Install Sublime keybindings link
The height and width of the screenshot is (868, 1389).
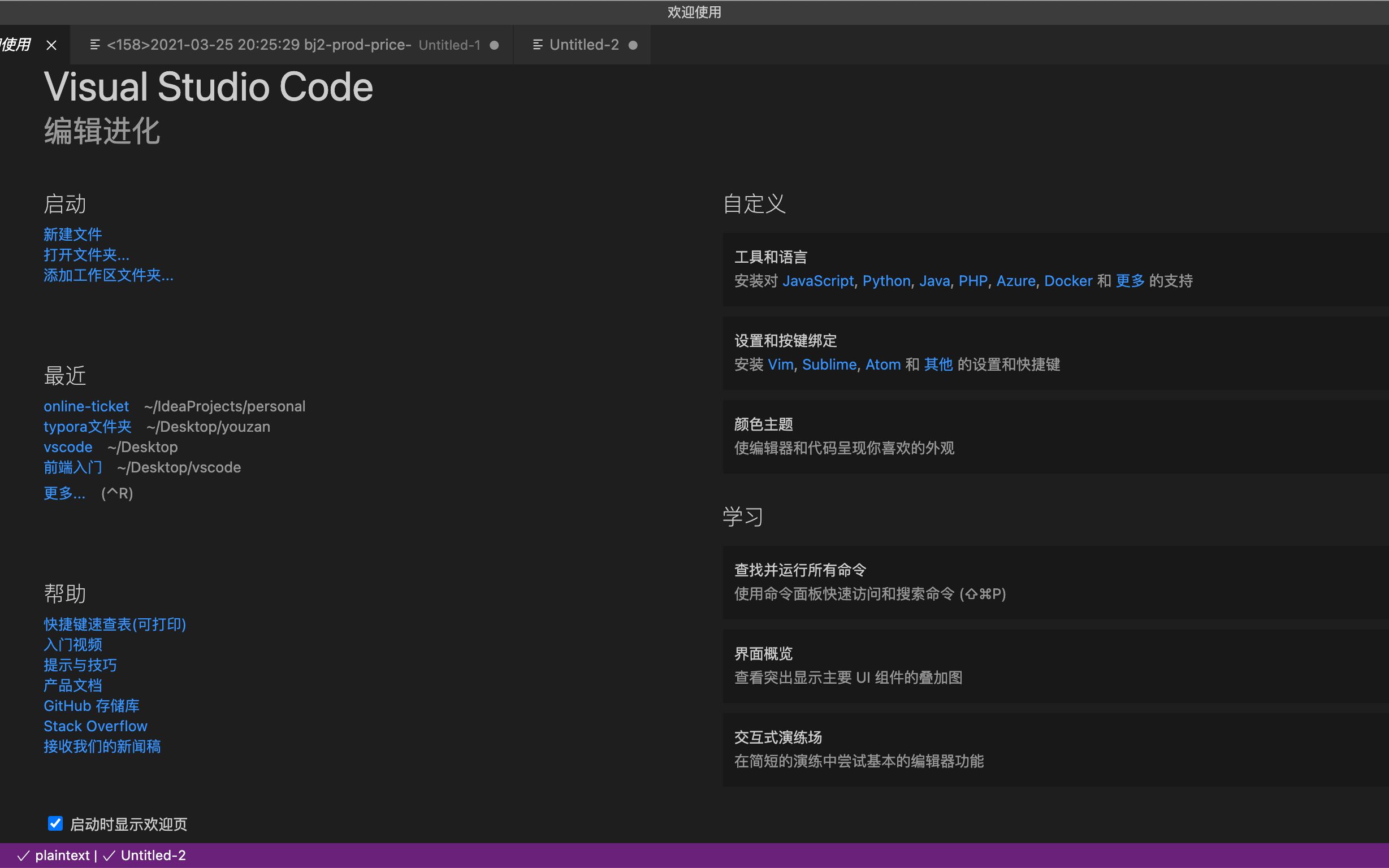[x=829, y=364]
